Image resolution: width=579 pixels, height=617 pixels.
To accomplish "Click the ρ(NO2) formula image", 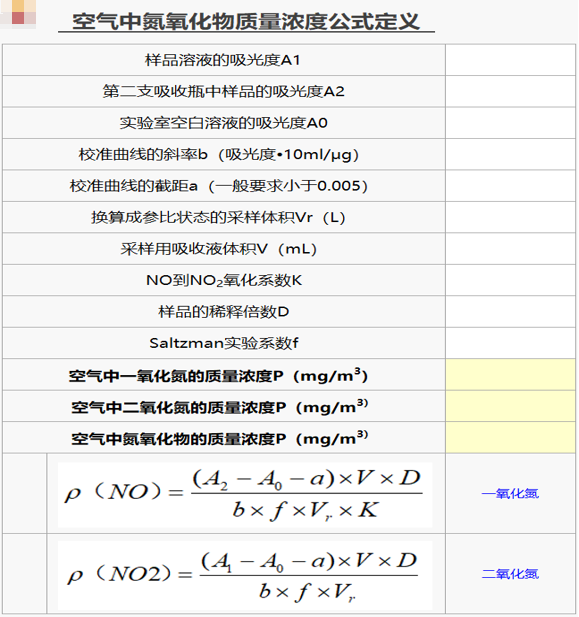I will tap(245, 576).
